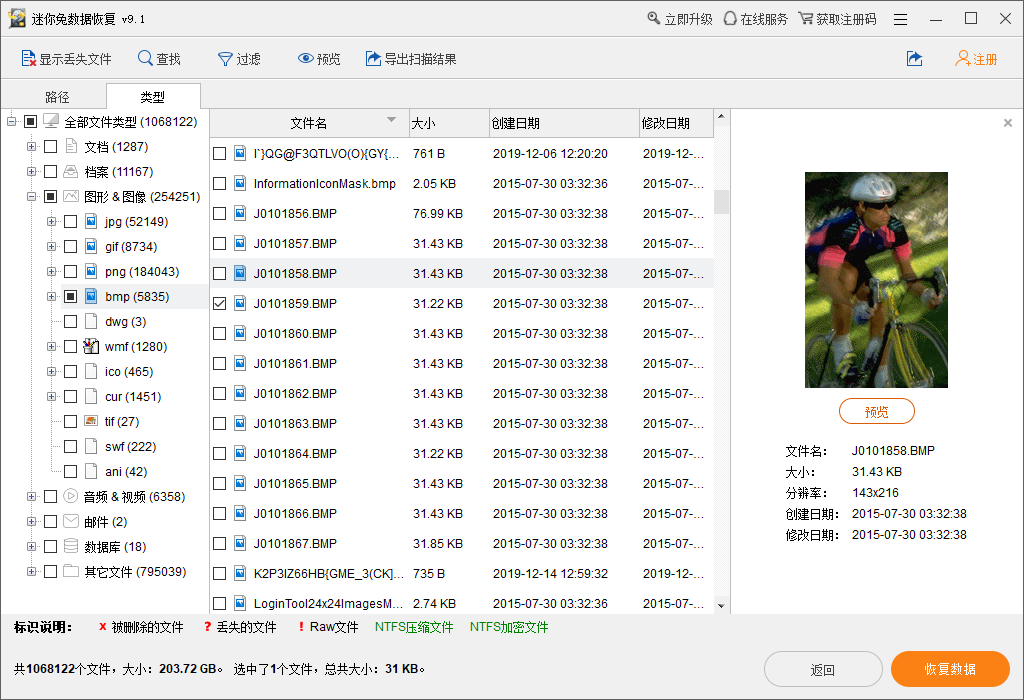The image size is (1024, 700).
Task: Check the 文档 (1287) tree checkbox
Action: click(x=50, y=146)
